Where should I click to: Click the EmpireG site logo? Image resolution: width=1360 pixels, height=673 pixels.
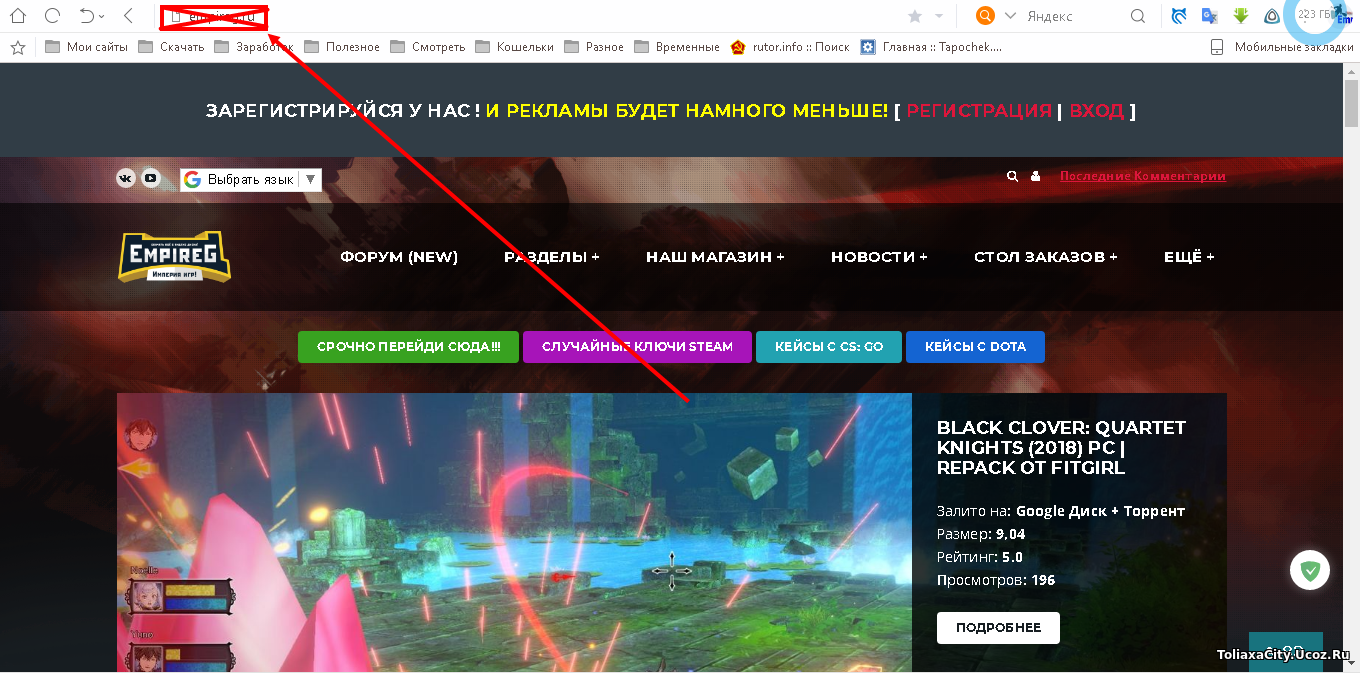pyautogui.click(x=174, y=257)
